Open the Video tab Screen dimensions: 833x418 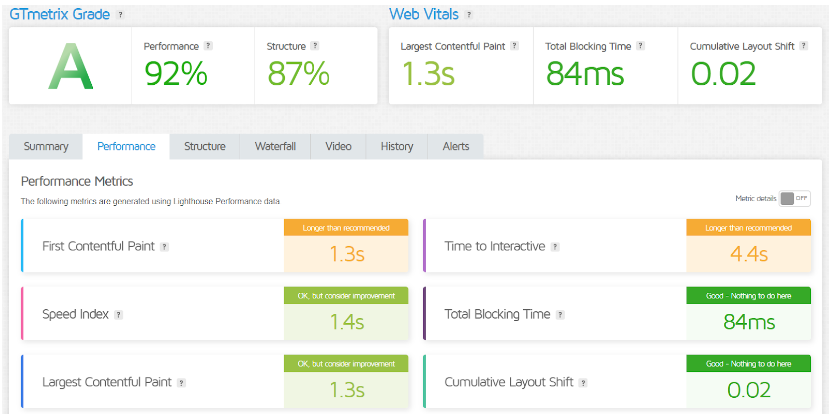point(338,147)
